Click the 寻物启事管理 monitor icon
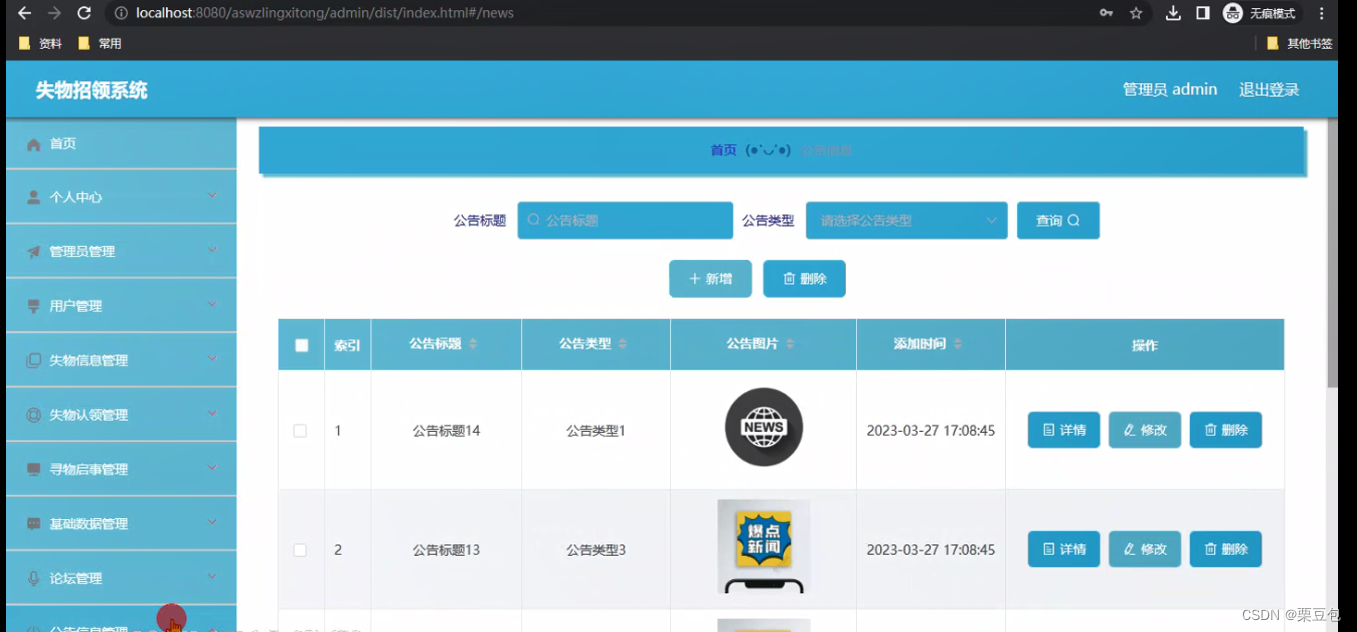Image resolution: width=1357 pixels, height=632 pixels. tap(34, 468)
